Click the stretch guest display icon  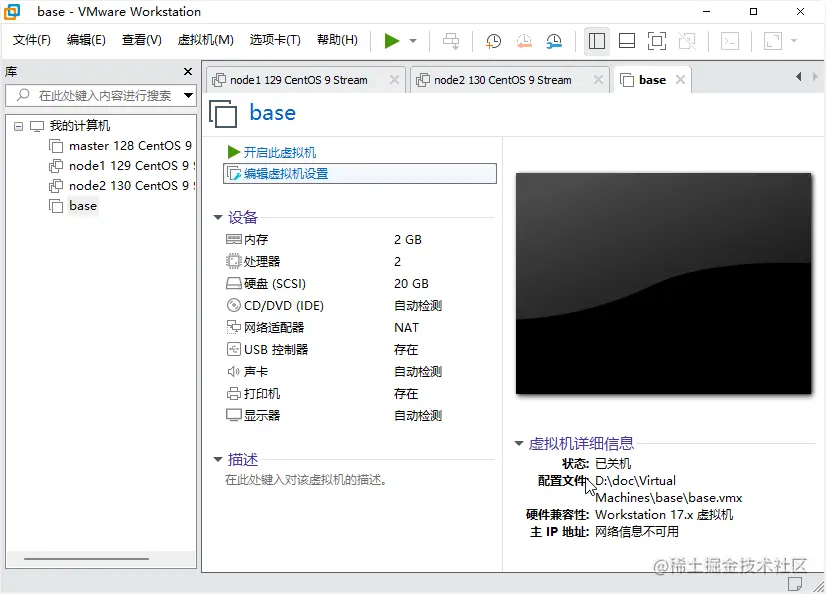tap(773, 41)
